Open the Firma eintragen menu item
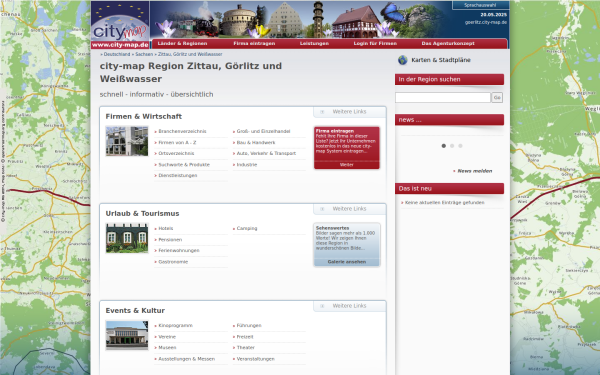This screenshot has width=600, height=375. (x=254, y=44)
